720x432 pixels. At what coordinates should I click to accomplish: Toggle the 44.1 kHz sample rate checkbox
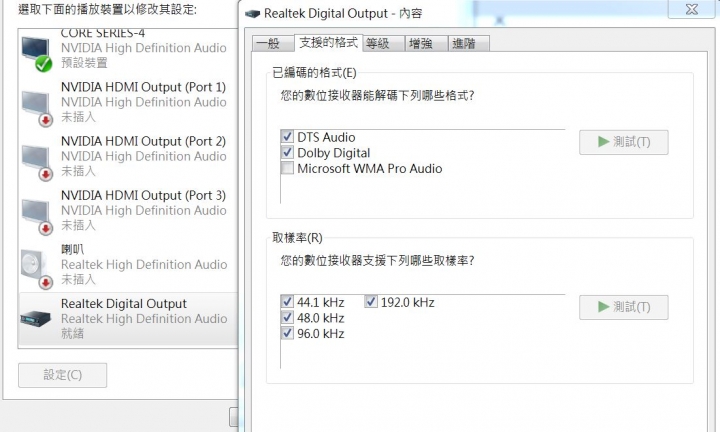point(287,302)
